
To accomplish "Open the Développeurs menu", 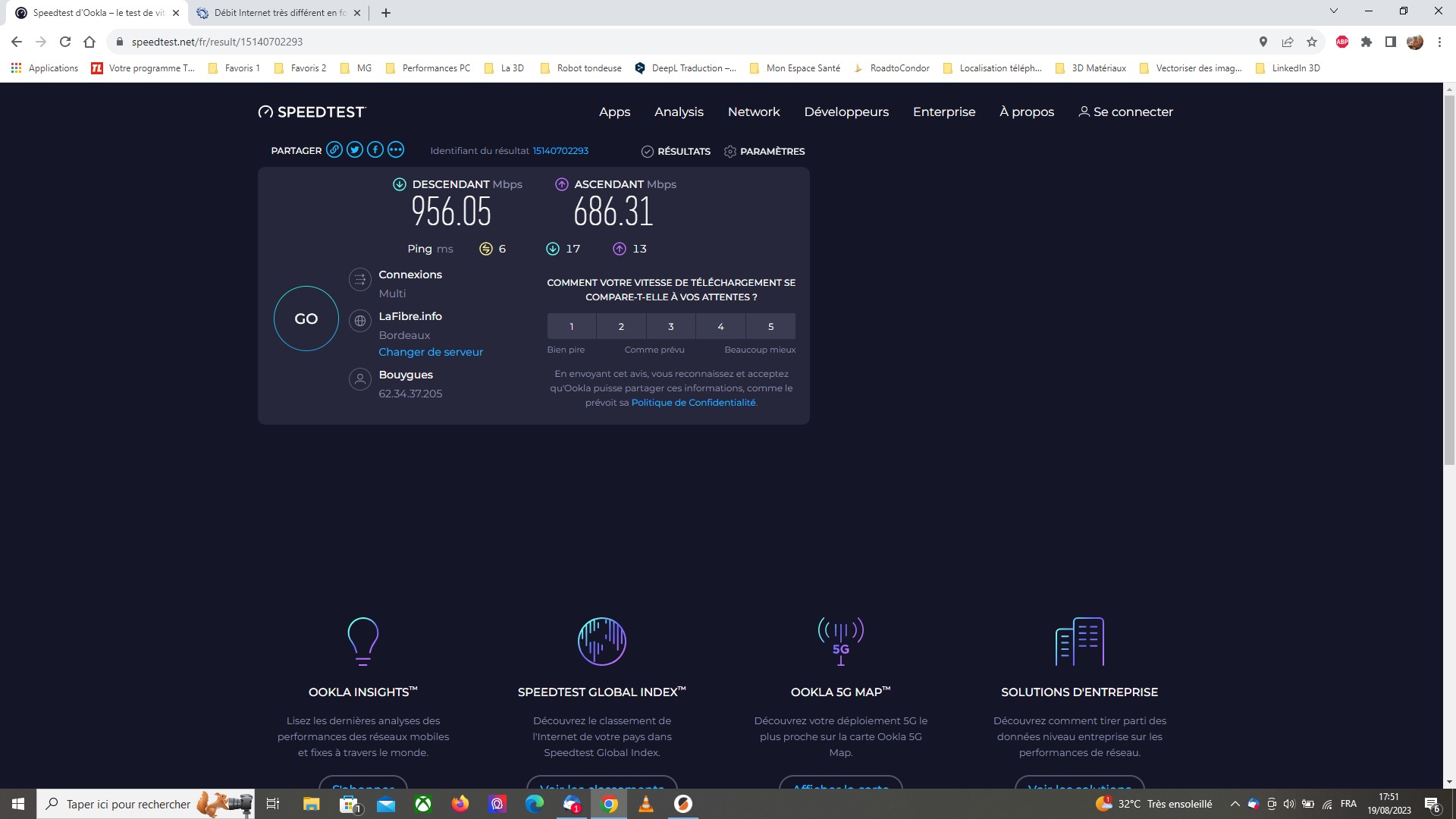I will click(x=846, y=111).
